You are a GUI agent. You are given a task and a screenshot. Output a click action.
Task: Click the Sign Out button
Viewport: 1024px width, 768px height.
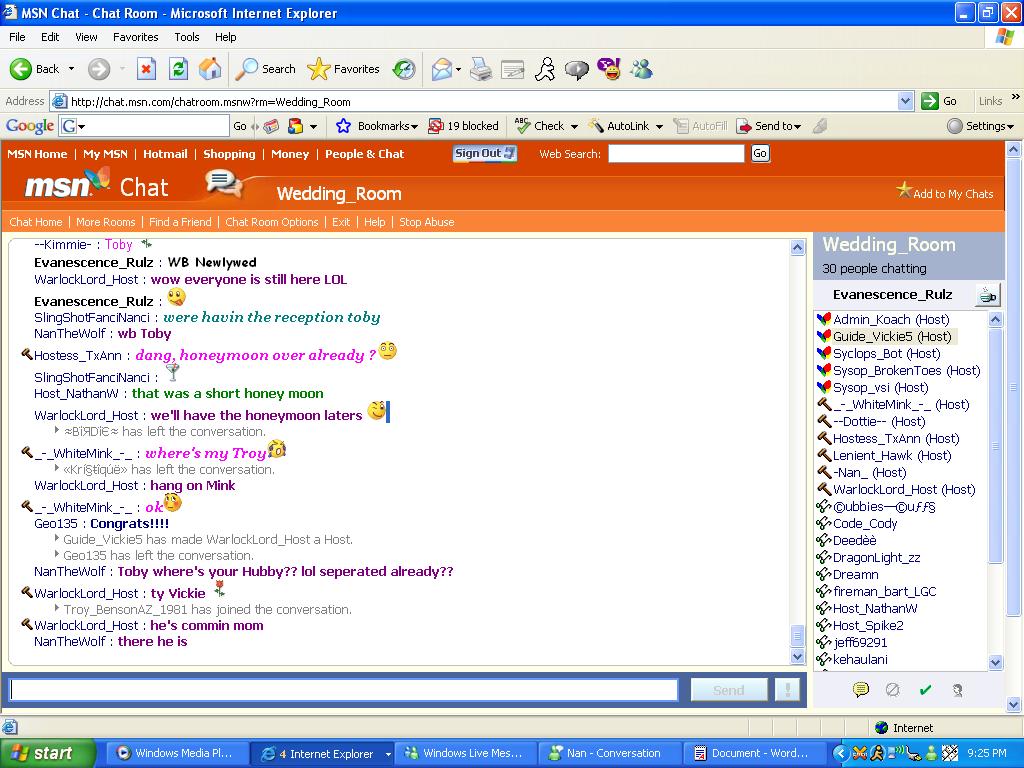[x=485, y=153]
